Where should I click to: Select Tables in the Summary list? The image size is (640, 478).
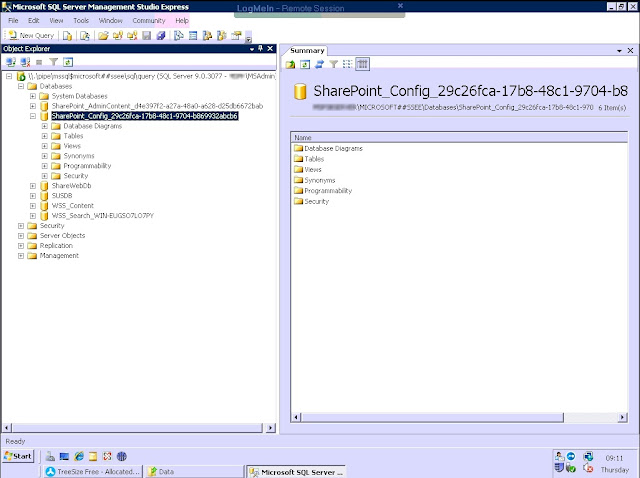pyautogui.click(x=314, y=159)
